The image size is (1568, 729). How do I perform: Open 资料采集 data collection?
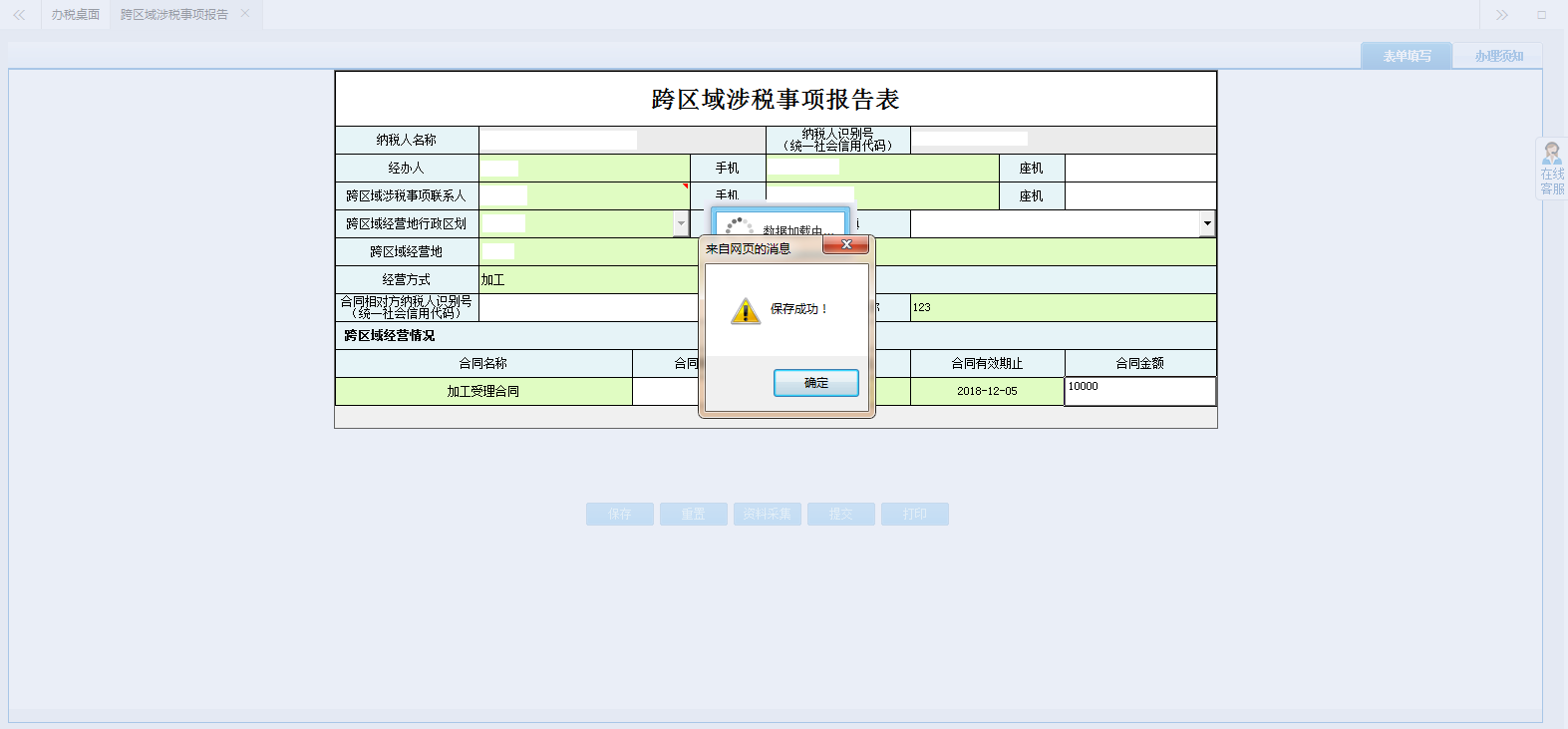coord(767,515)
